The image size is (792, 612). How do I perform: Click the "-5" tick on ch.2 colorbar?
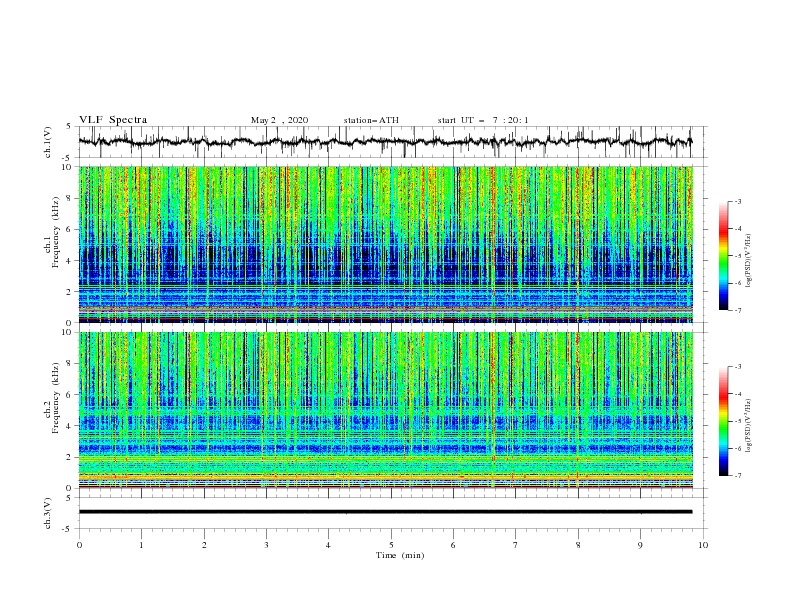737,421
